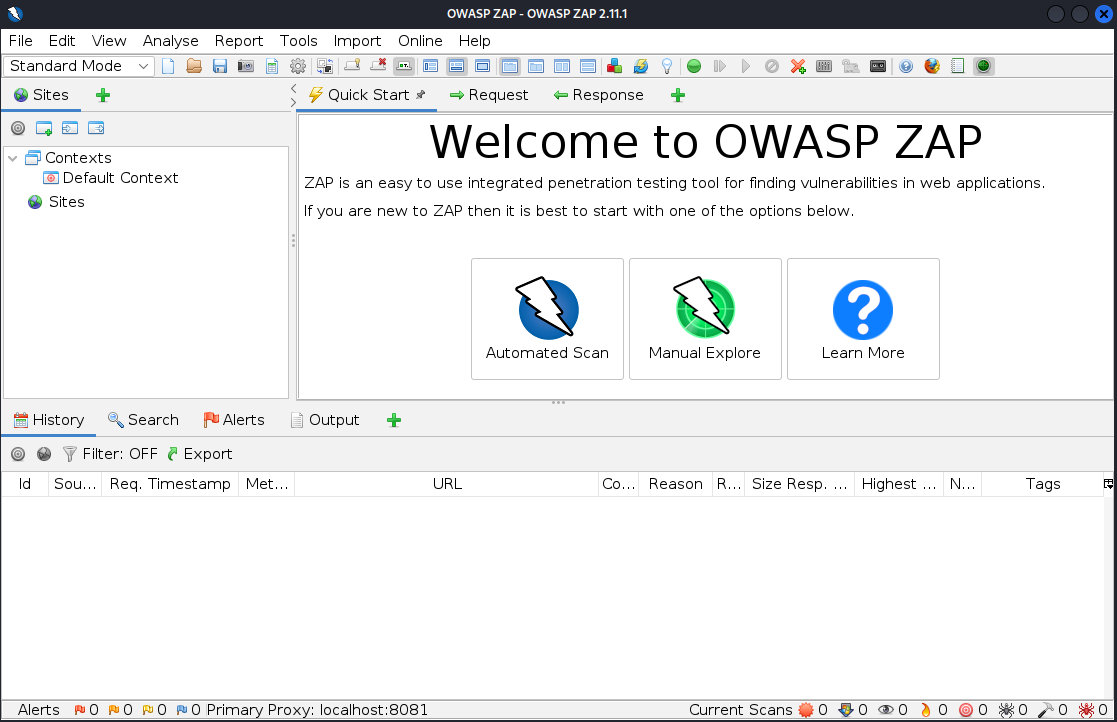
Task: Open Options via the gear icon
Action: point(298,66)
